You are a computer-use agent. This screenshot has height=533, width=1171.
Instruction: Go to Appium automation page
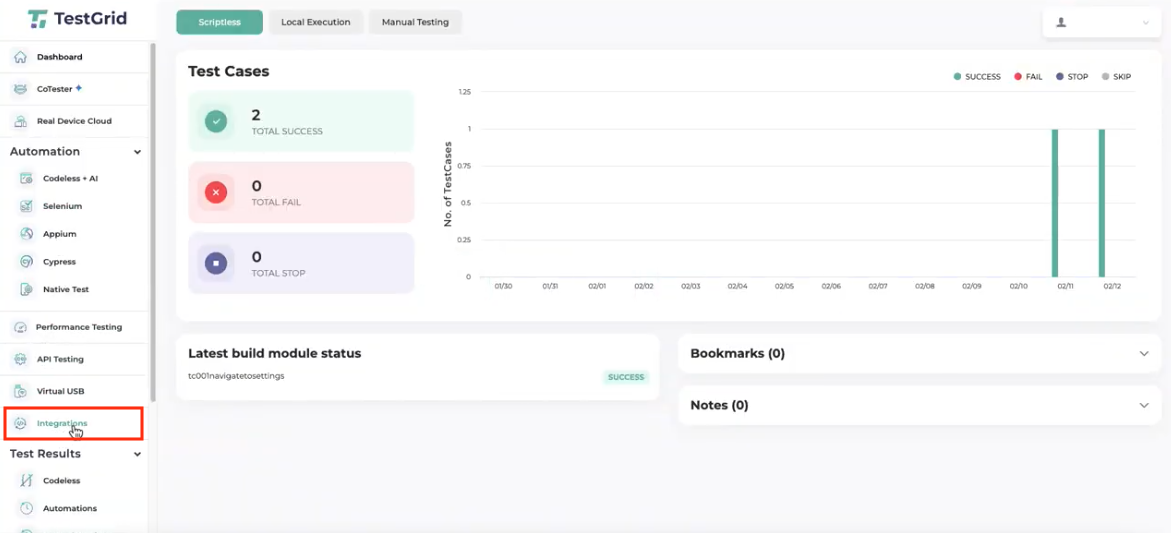60,234
